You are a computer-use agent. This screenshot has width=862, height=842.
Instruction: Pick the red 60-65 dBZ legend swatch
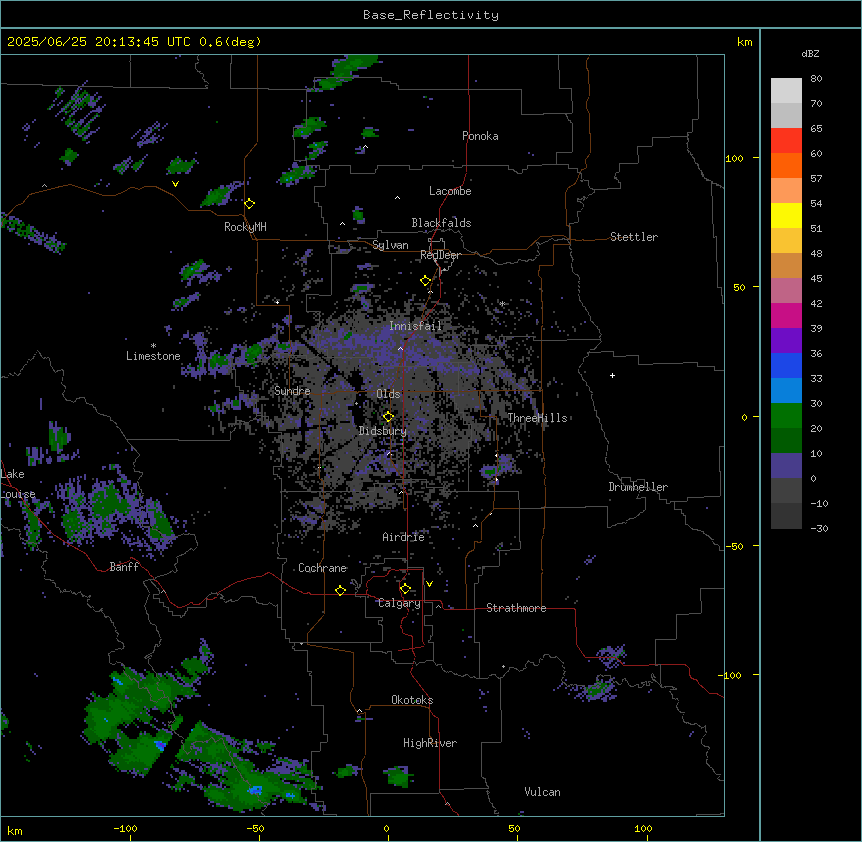(x=786, y=141)
